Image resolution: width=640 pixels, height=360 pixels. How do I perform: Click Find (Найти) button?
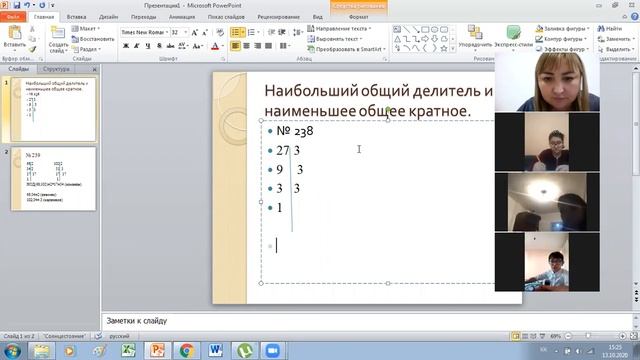click(x=610, y=29)
